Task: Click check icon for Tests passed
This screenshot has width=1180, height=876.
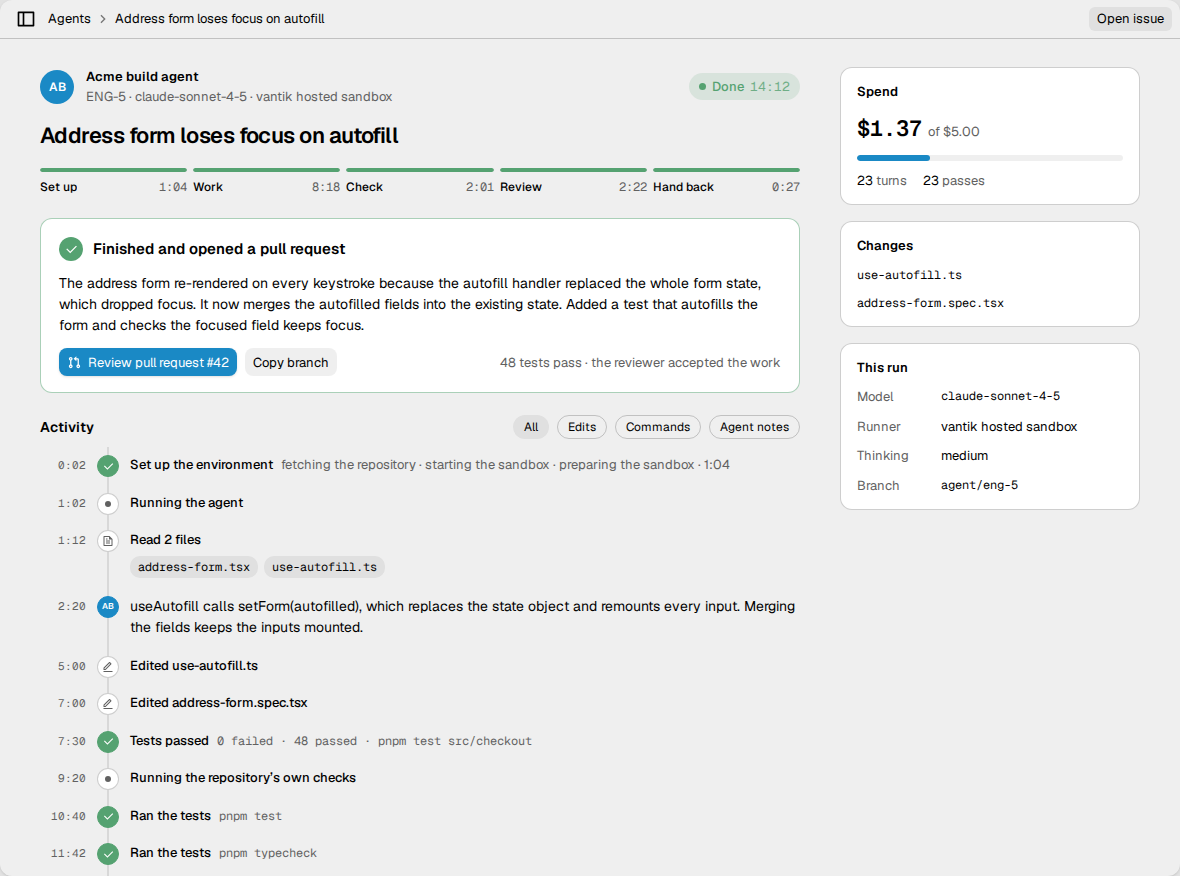Action: 108,741
